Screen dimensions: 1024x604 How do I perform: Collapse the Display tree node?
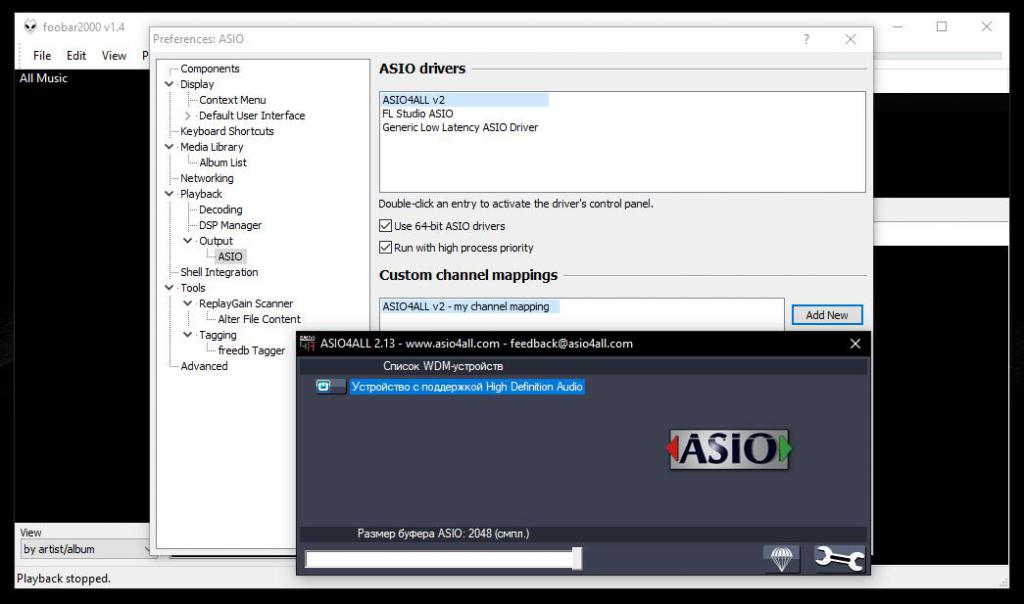(169, 84)
